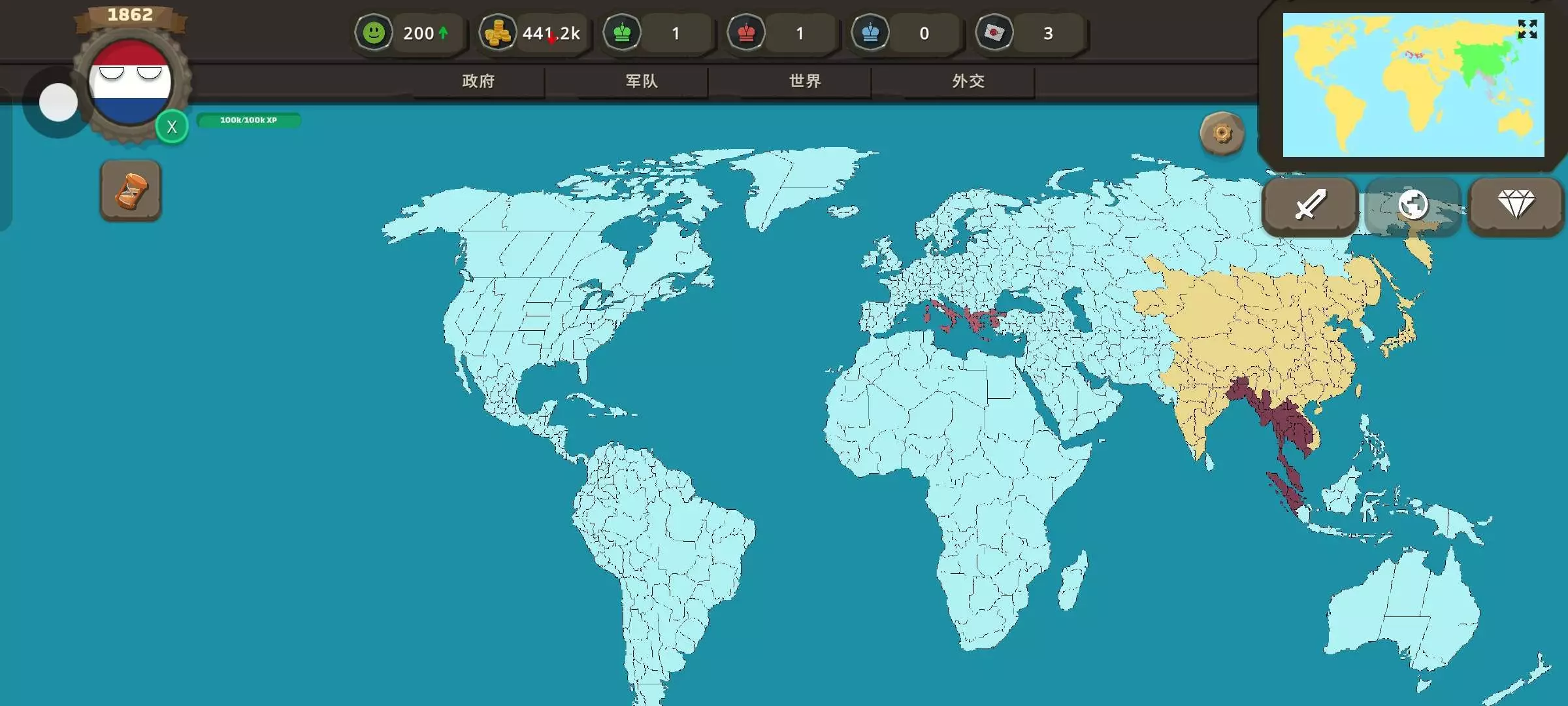Click the Netherlands countryball flag emblem
This screenshot has height=706, width=1568.
tap(130, 82)
